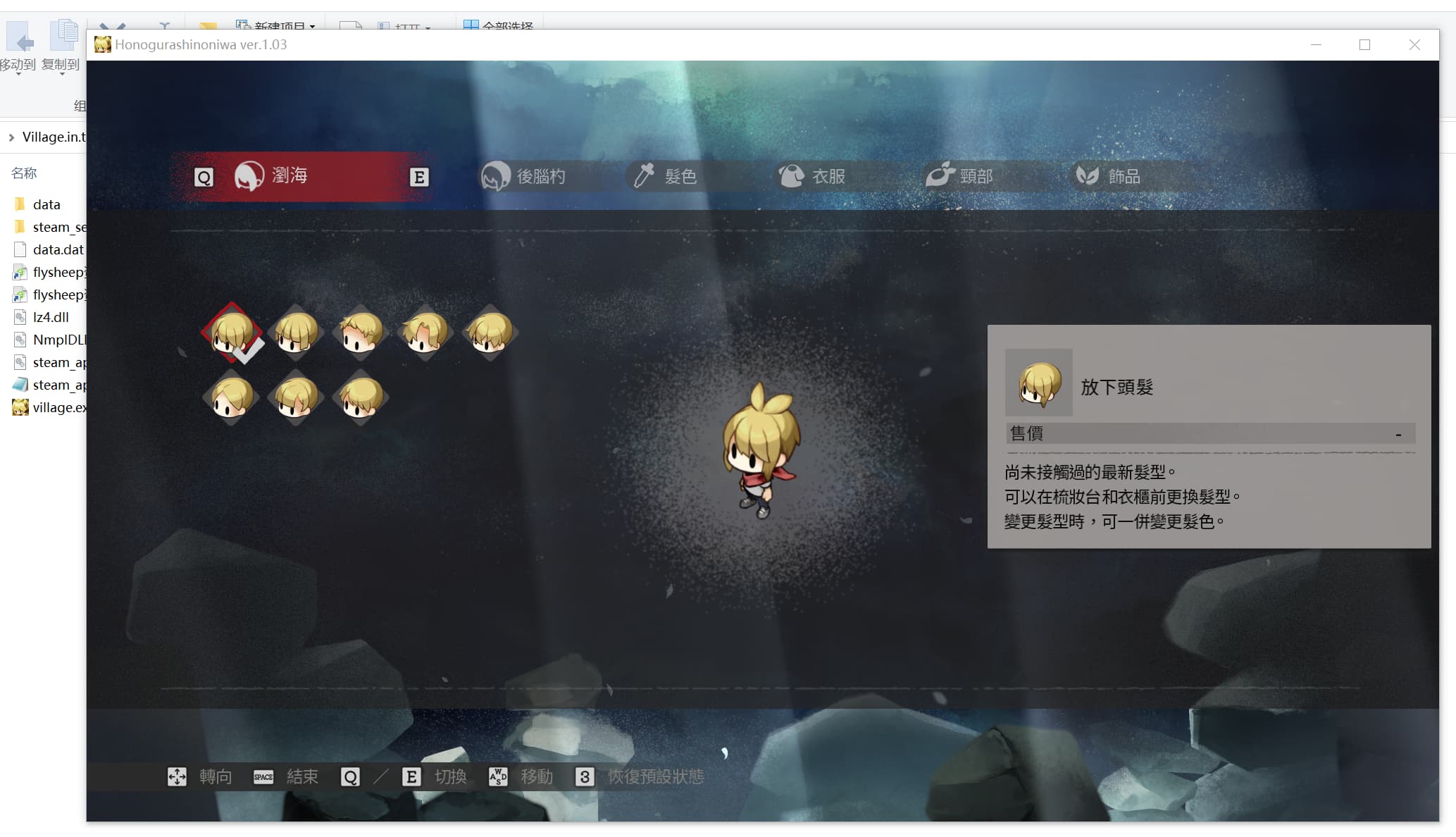Select the checked first bangs style in the top row
Screen dimensions: 1456x837
(x=232, y=333)
